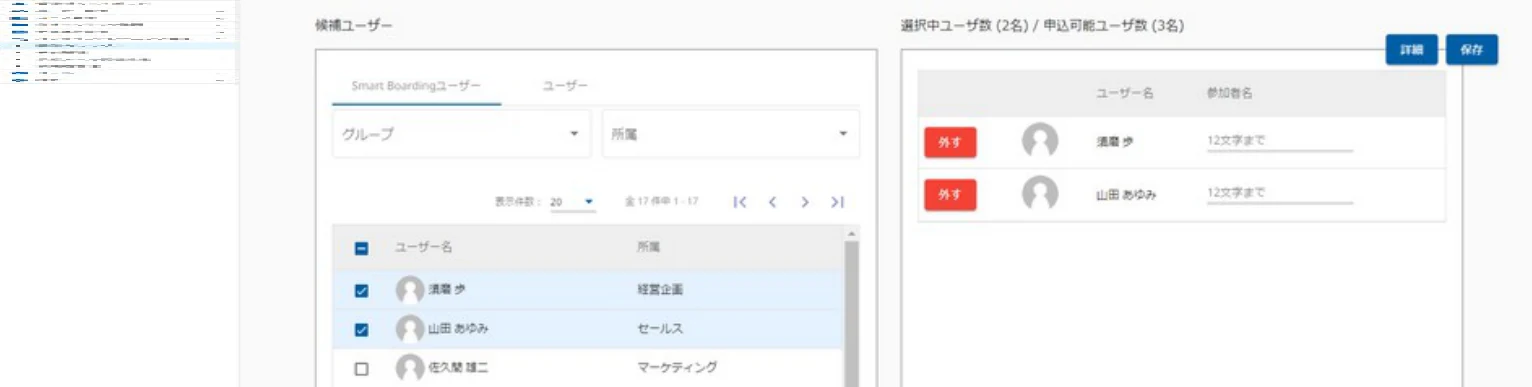The image size is (1532, 387).
Task: Uncheck the 山田 あゆみ checkbox
Action: 362,330
